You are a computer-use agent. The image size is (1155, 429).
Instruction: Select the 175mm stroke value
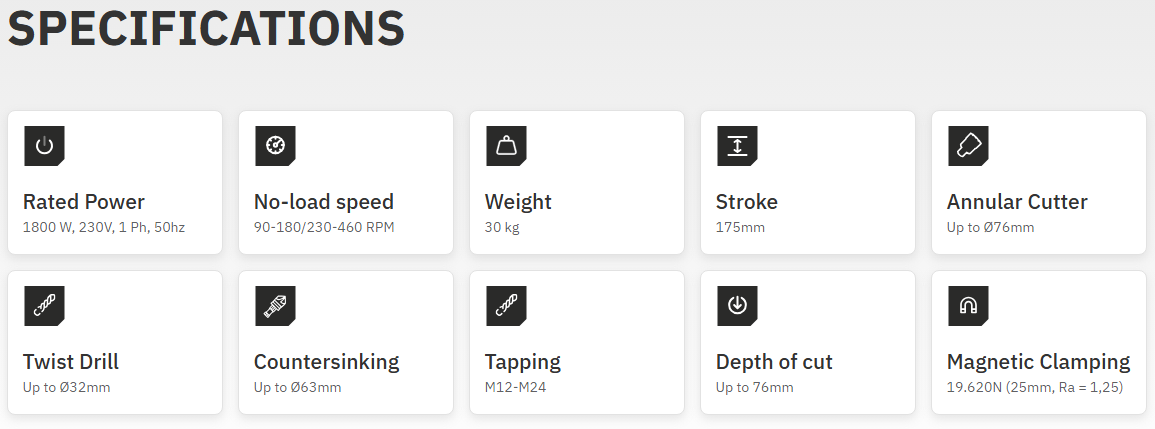click(x=740, y=227)
